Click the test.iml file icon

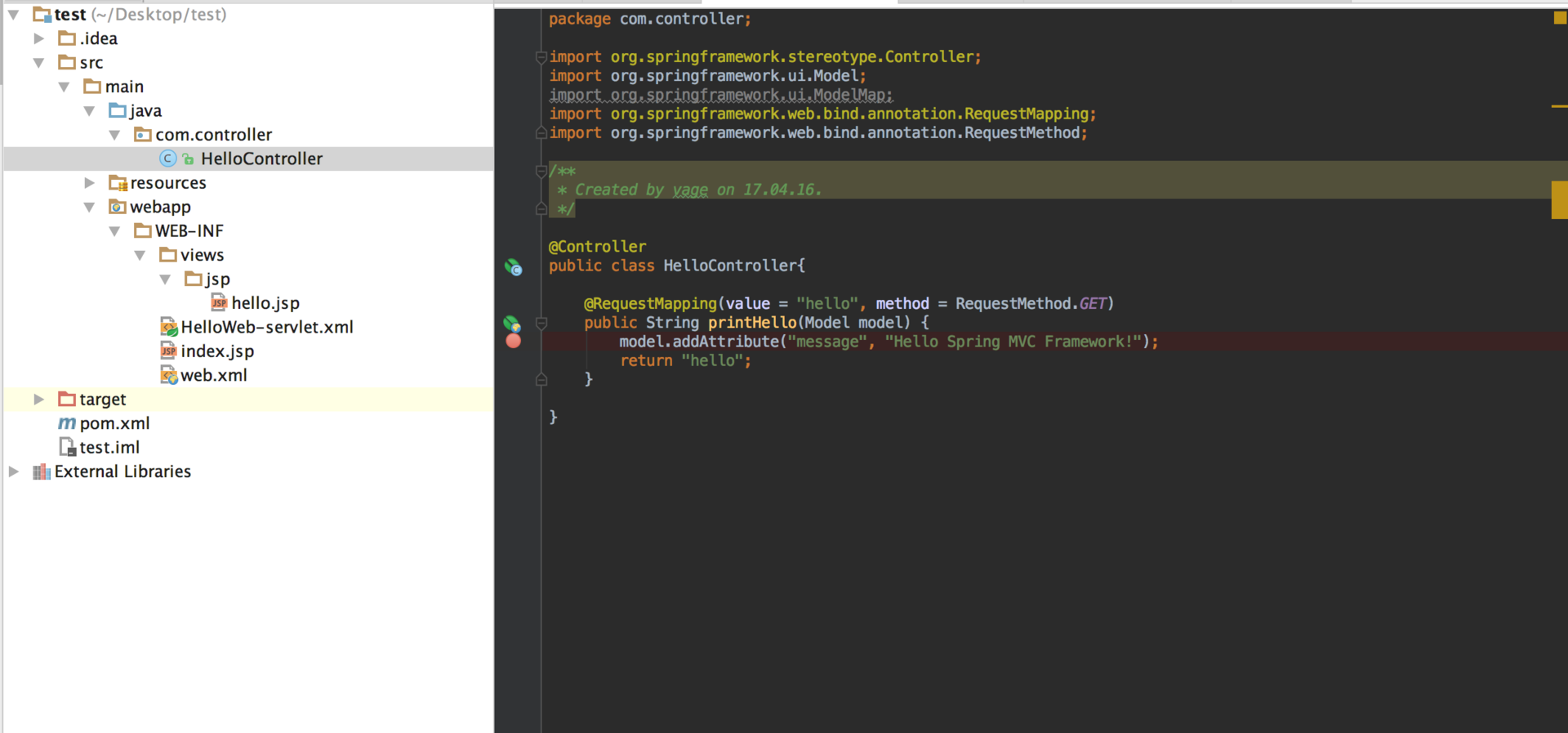coord(68,447)
